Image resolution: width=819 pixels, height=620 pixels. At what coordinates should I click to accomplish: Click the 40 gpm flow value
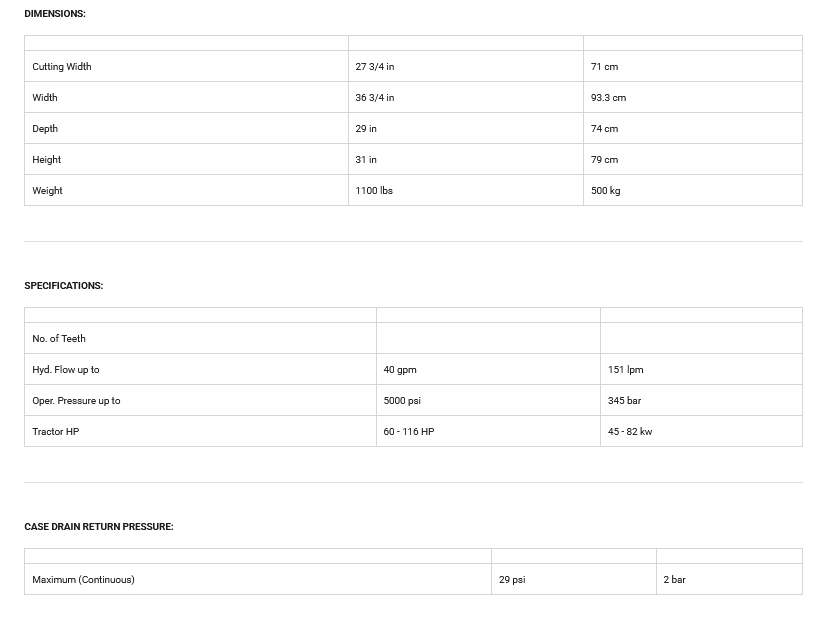400,370
